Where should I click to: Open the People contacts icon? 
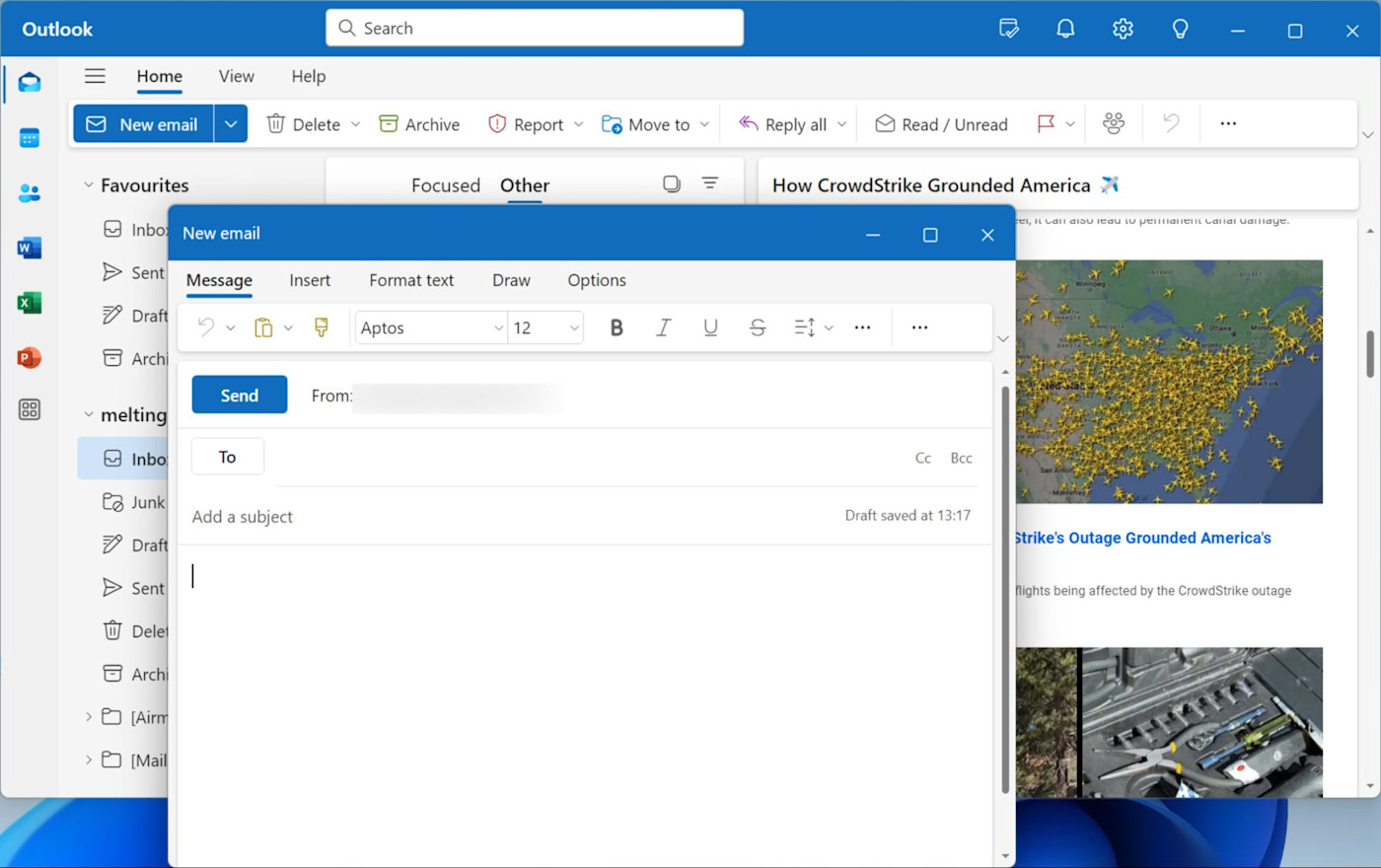coord(30,193)
